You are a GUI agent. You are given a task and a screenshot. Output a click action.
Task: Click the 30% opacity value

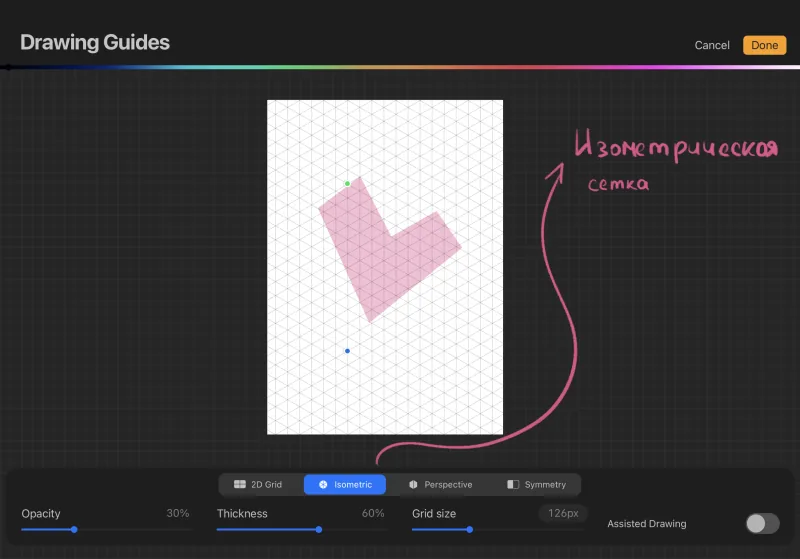click(178, 513)
